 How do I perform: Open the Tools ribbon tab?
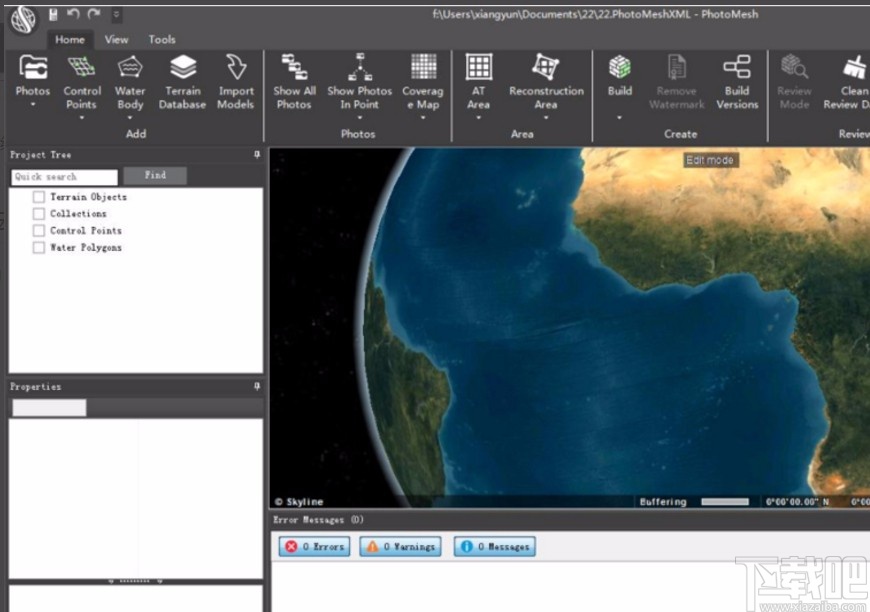[x=162, y=40]
